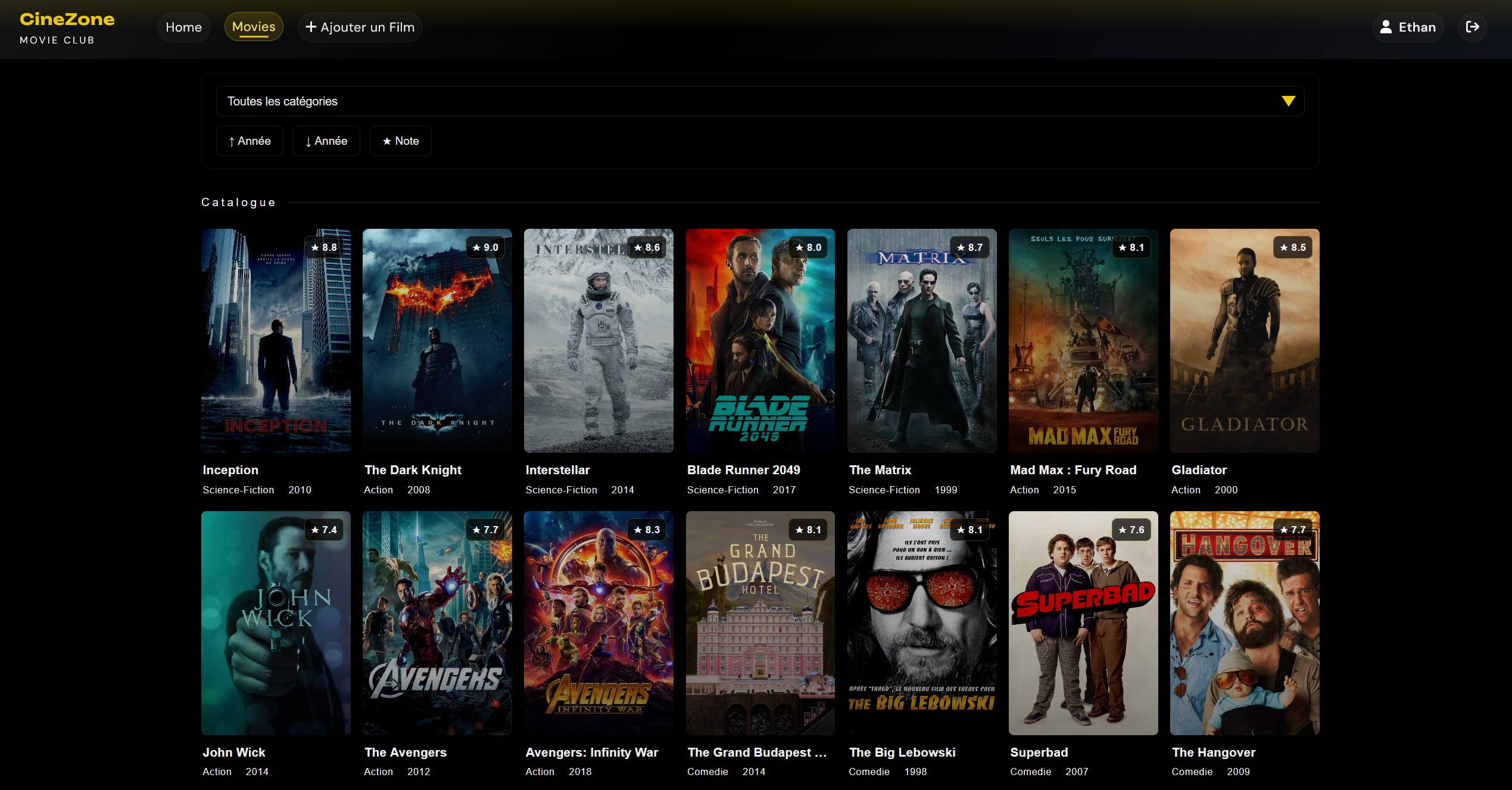Viewport: 1512px width, 790px height.
Task: Click the Catalogue section heading
Action: [238, 203]
